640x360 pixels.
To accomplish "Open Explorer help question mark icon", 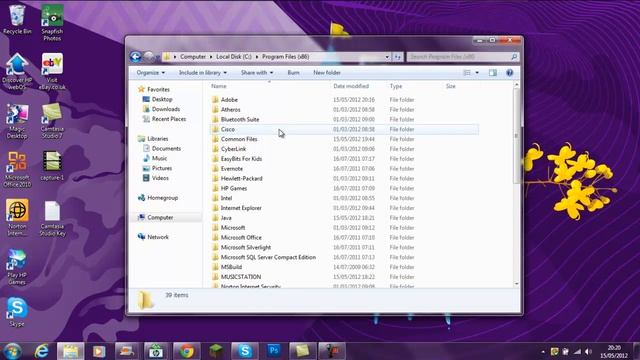I will click(x=509, y=73).
